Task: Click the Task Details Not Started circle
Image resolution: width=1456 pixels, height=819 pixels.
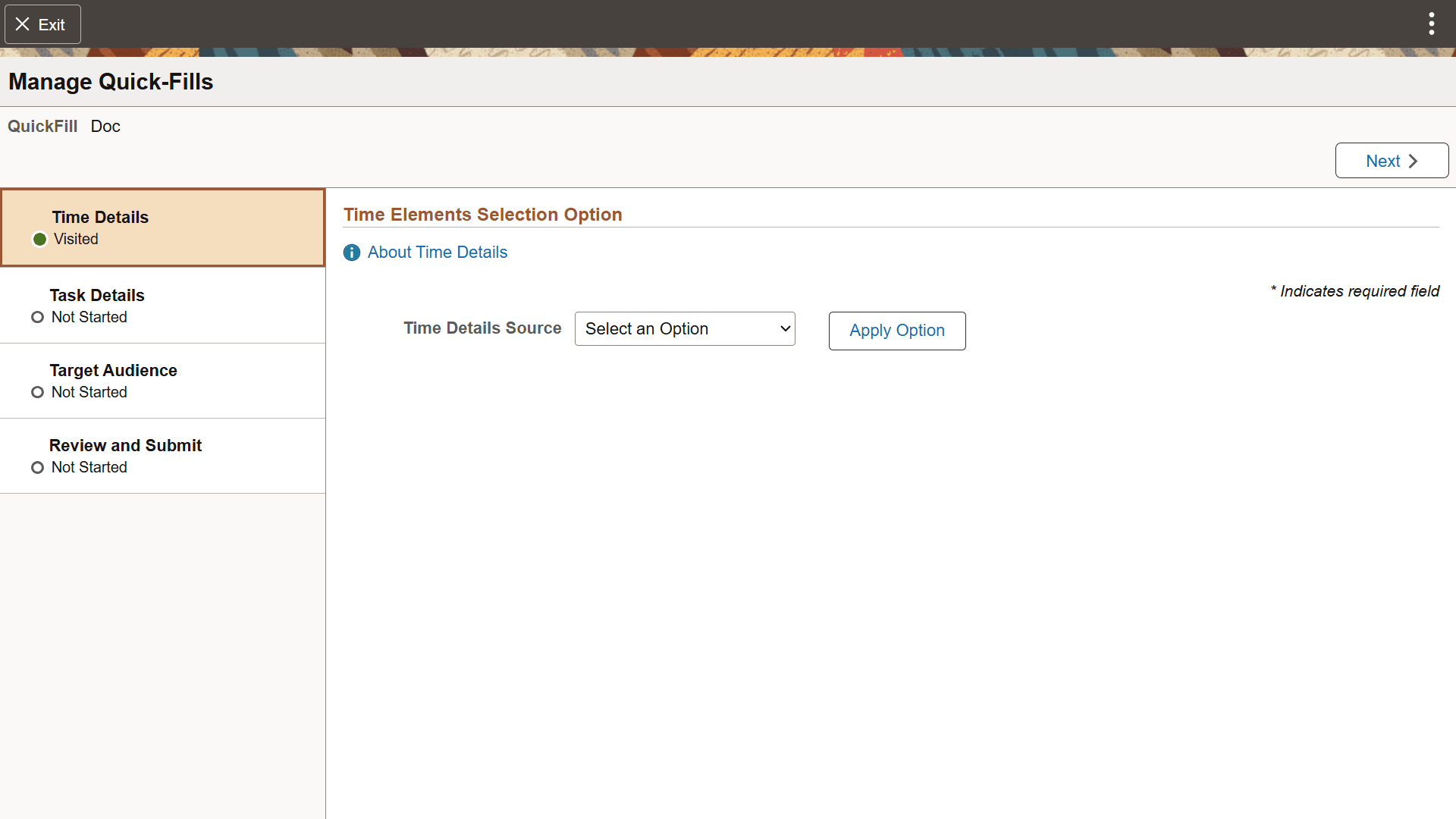Action: coord(37,317)
